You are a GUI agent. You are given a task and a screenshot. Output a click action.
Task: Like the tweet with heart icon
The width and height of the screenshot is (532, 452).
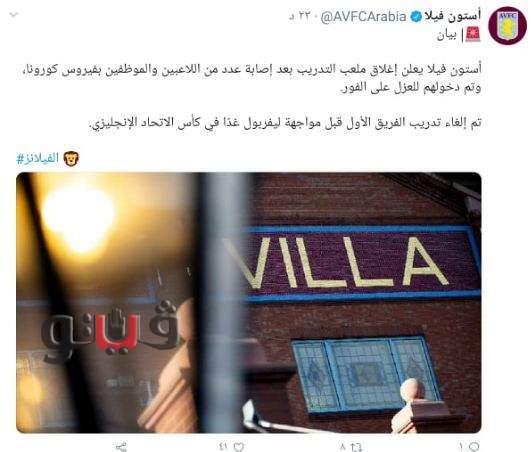(239, 446)
